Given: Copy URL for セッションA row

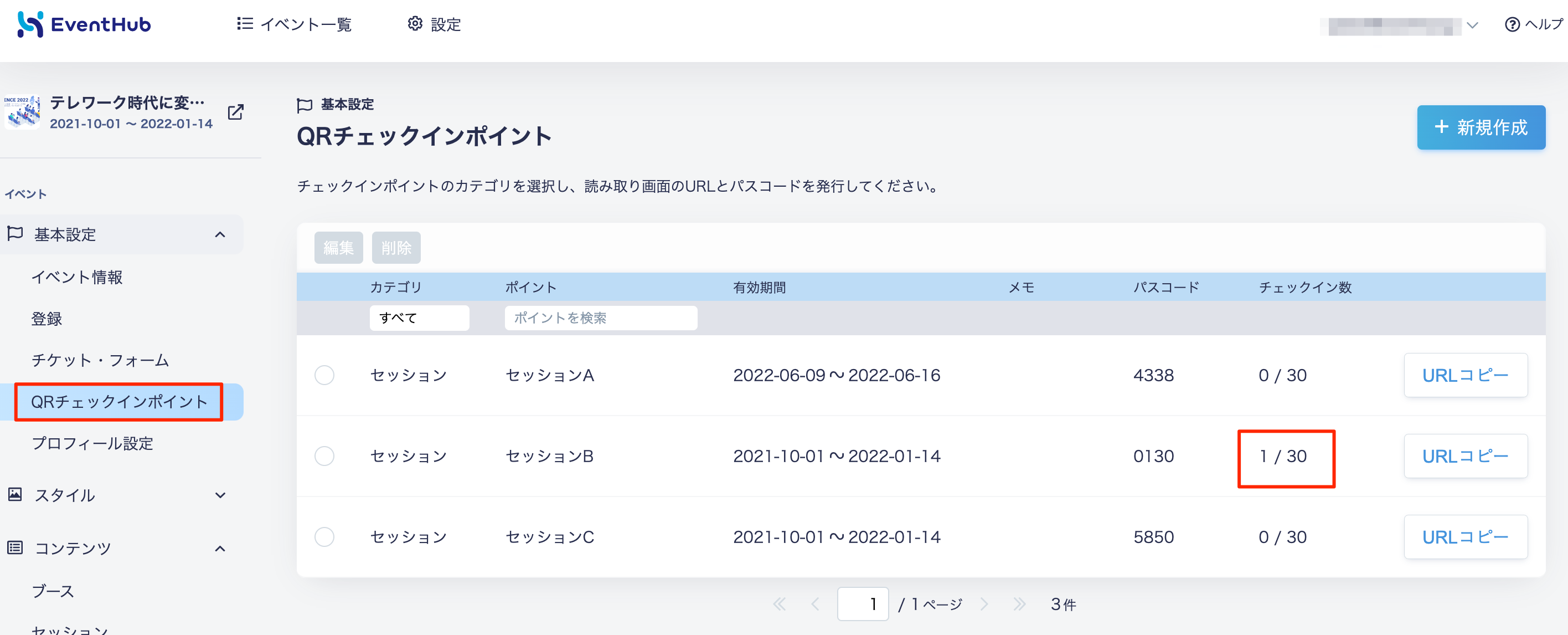Looking at the screenshot, I should point(1466,375).
